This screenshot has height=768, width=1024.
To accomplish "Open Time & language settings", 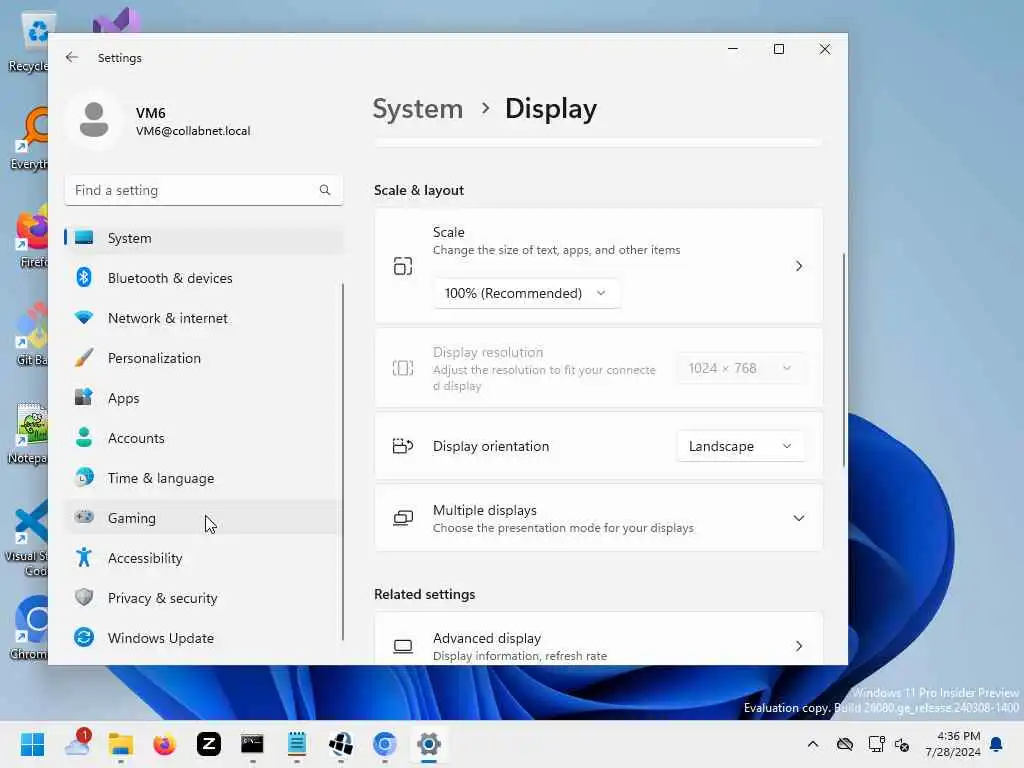I will coord(204,478).
